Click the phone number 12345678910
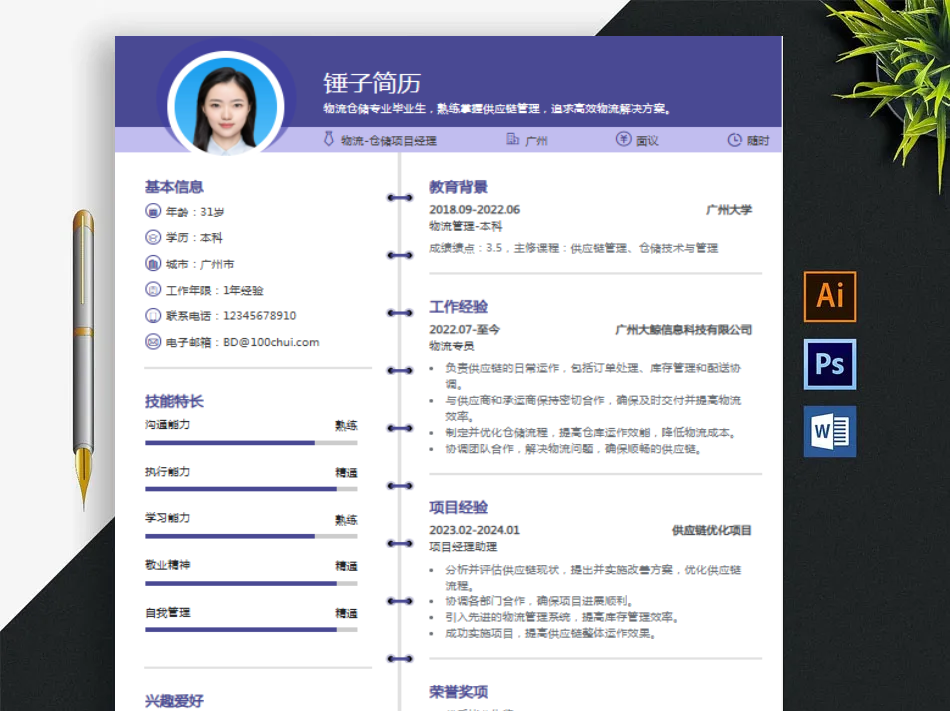The height and width of the screenshot is (711, 950). 259,316
